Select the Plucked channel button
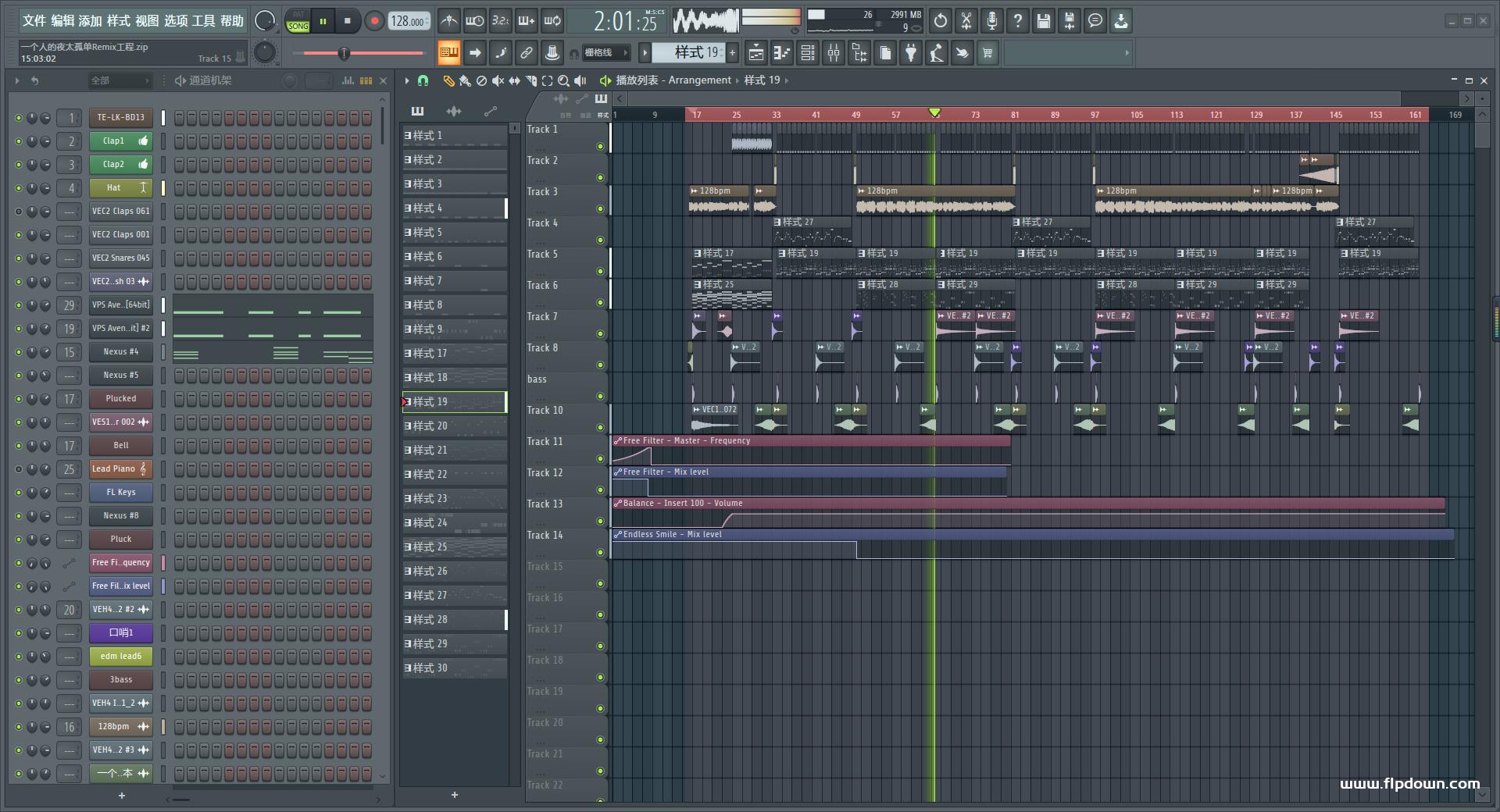The height and width of the screenshot is (812, 1500). [x=120, y=399]
